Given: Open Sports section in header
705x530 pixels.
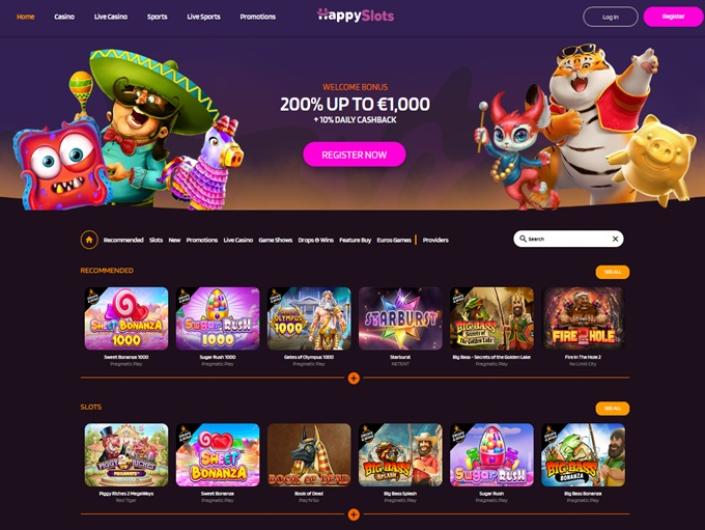Looking at the screenshot, I should (157, 17).
